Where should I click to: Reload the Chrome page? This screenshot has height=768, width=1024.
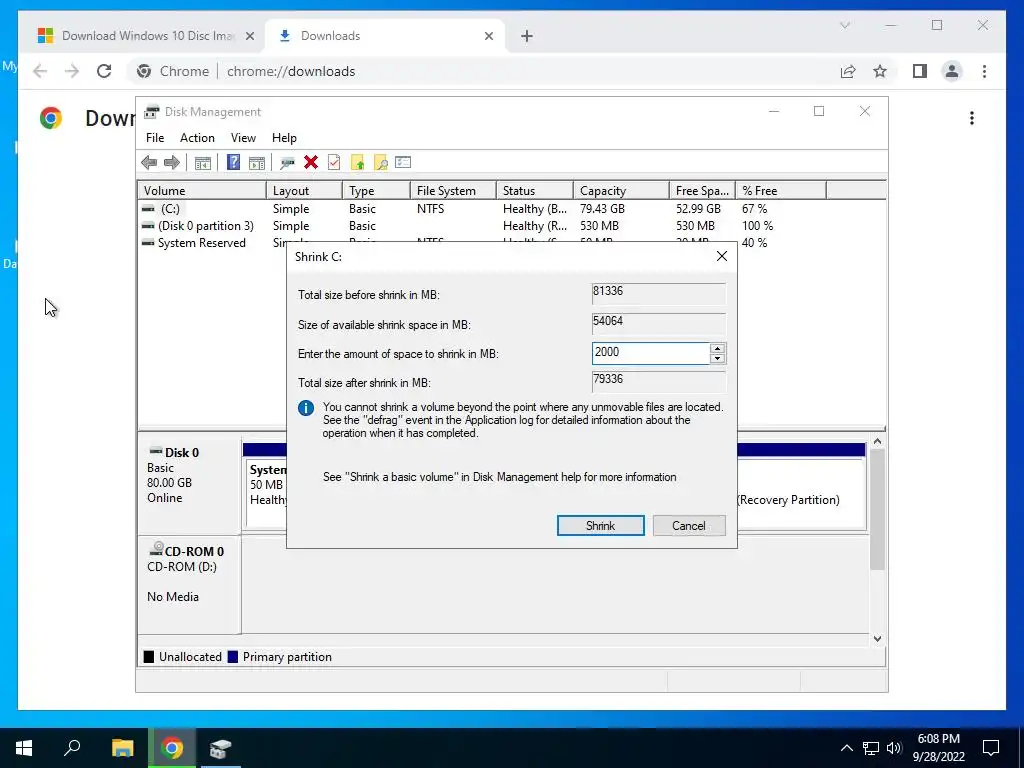[104, 71]
